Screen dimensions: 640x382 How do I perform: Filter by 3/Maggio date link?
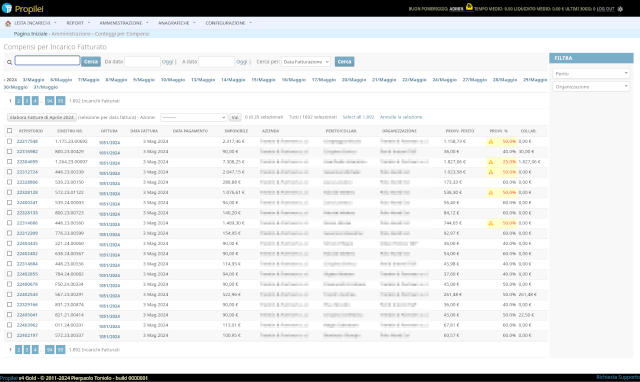point(33,80)
